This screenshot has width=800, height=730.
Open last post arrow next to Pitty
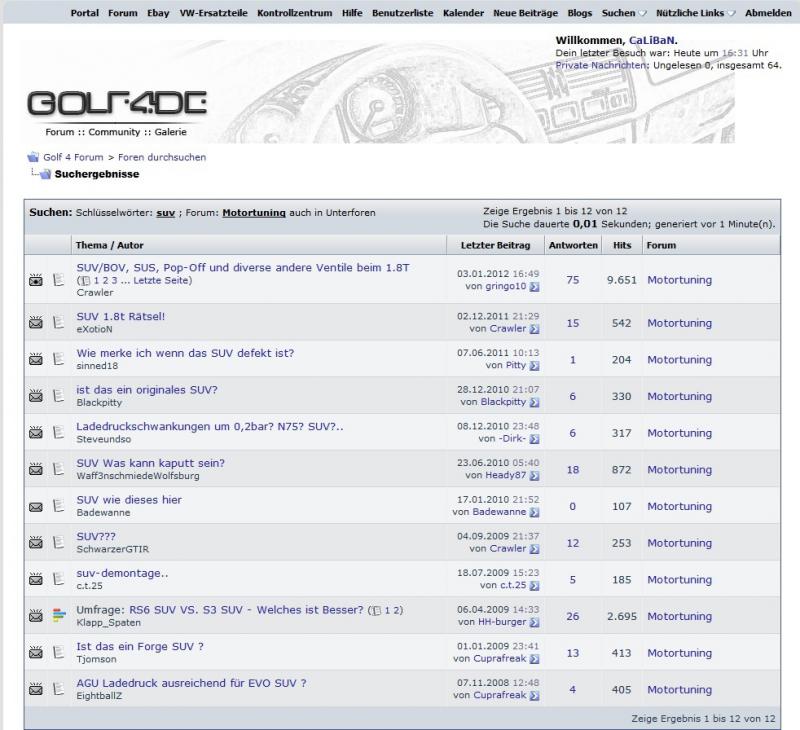(x=534, y=366)
